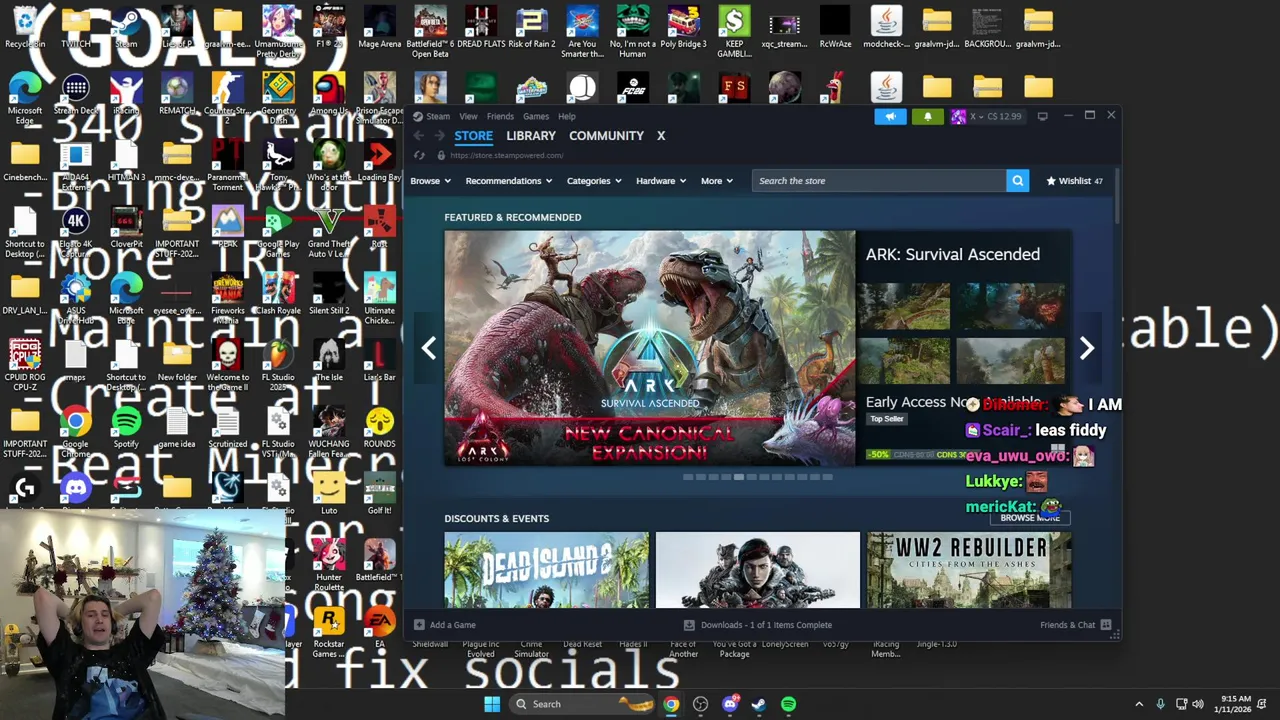
Task: Open Big Picture mode monitor icon
Action: pyautogui.click(x=1042, y=116)
